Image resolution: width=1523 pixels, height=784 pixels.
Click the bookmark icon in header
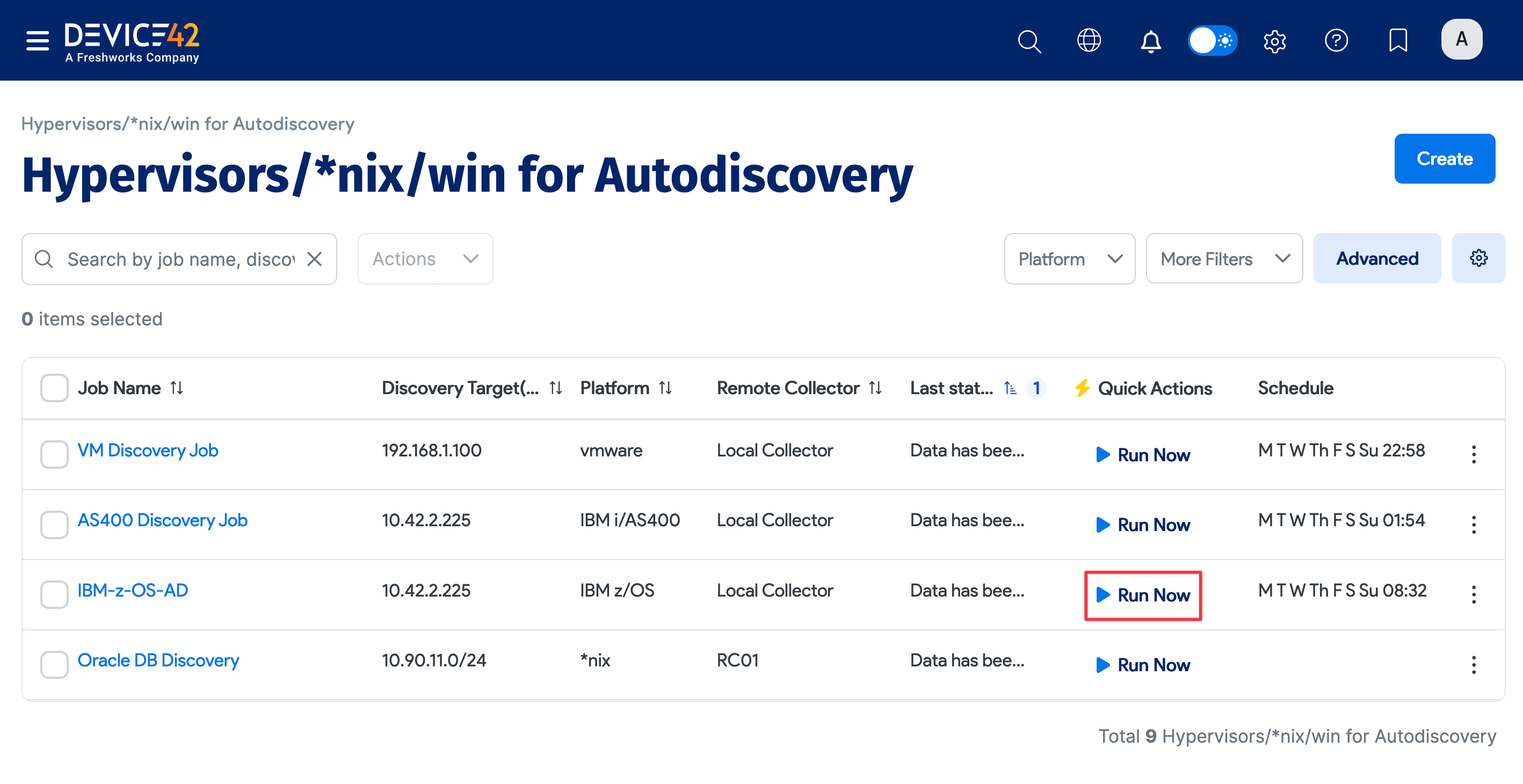click(1398, 41)
